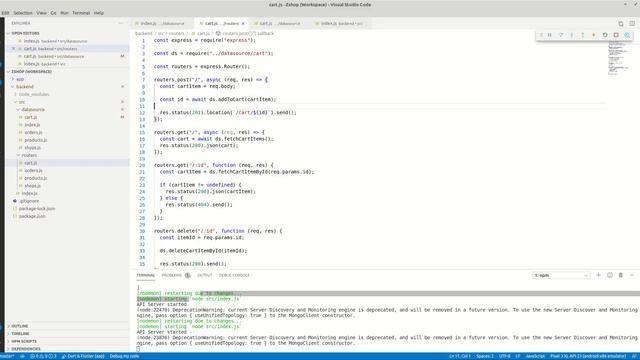Open package.json in explorer
This screenshot has width=640, height=360.
coord(32,216)
